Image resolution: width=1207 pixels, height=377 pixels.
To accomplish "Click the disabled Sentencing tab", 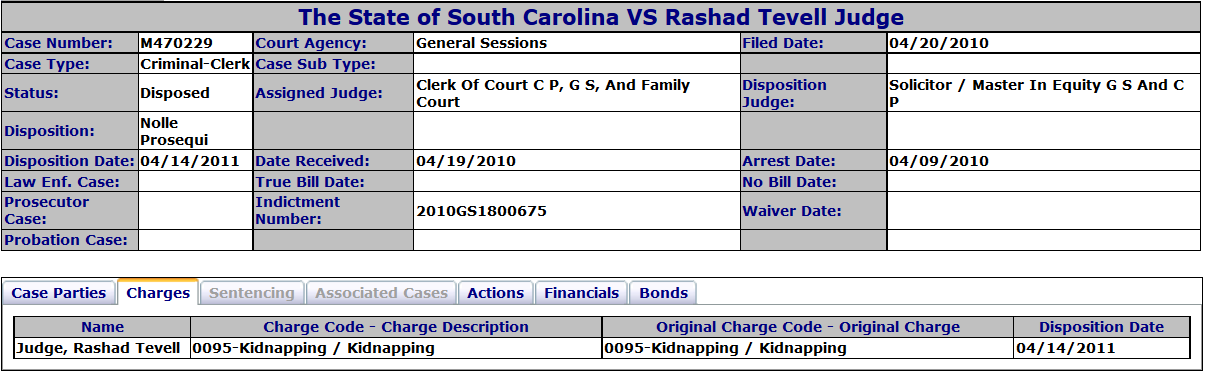I will [x=253, y=293].
